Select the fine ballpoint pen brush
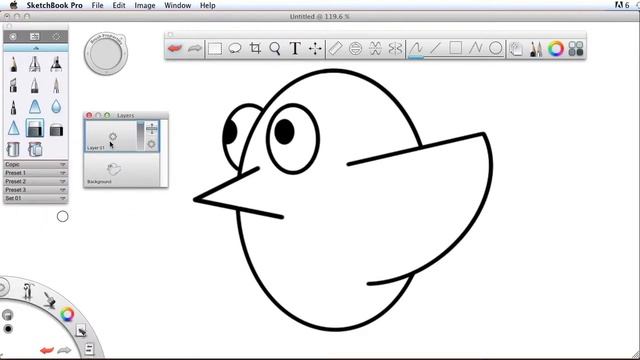640x360 pixels. (56, 86)
